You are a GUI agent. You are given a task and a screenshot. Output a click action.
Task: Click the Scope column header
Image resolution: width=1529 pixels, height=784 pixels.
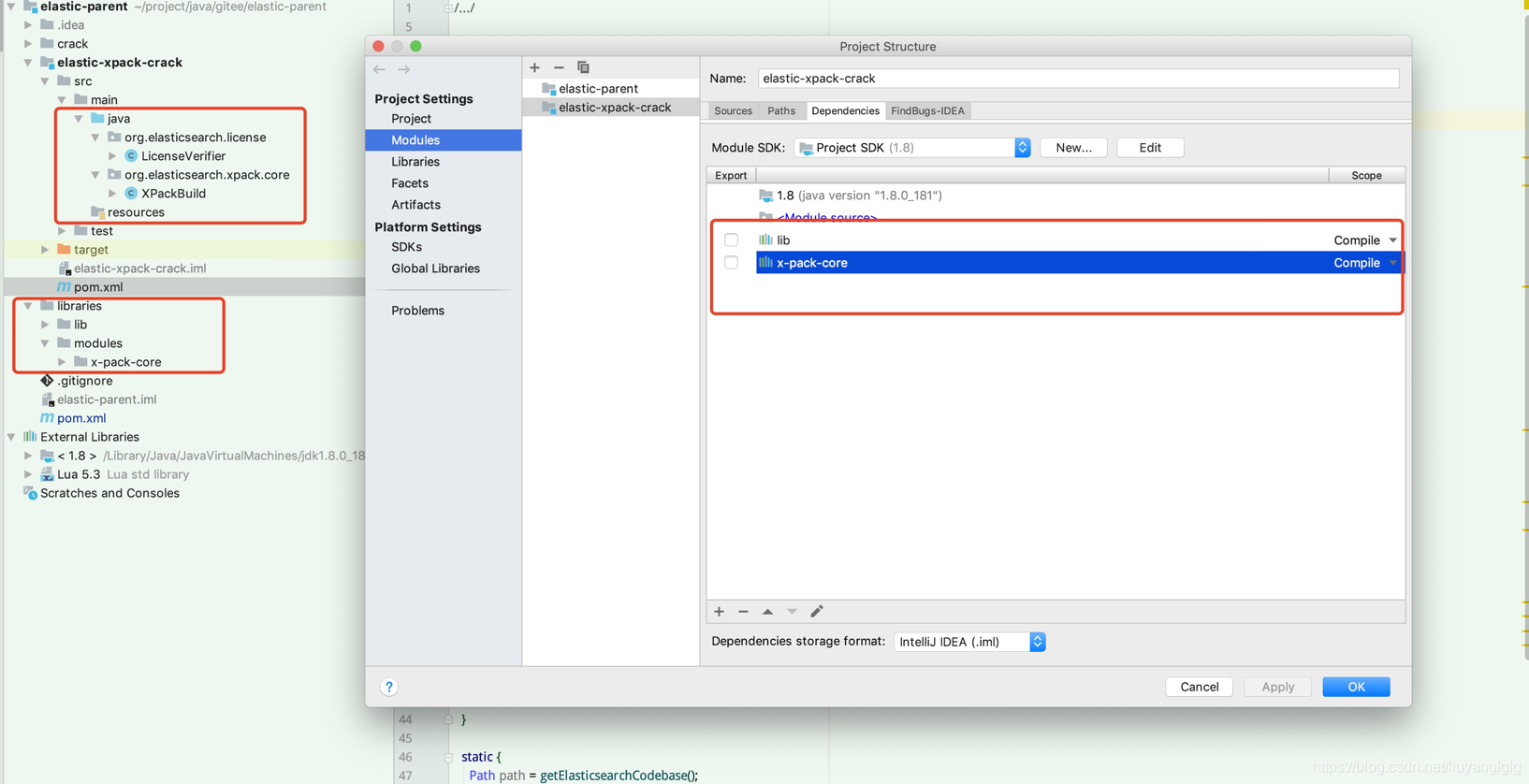[x=1366, y=175]
